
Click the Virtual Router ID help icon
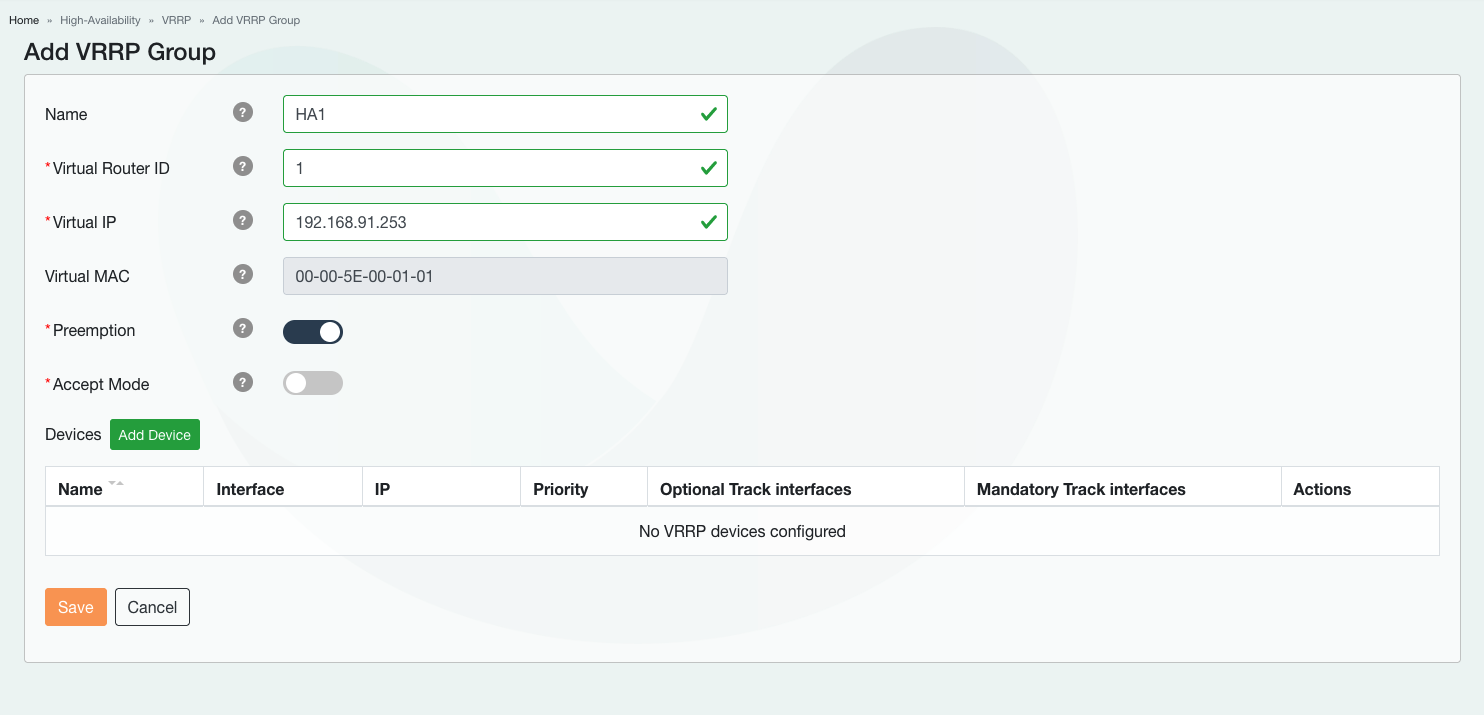click(x=243, y=166)
